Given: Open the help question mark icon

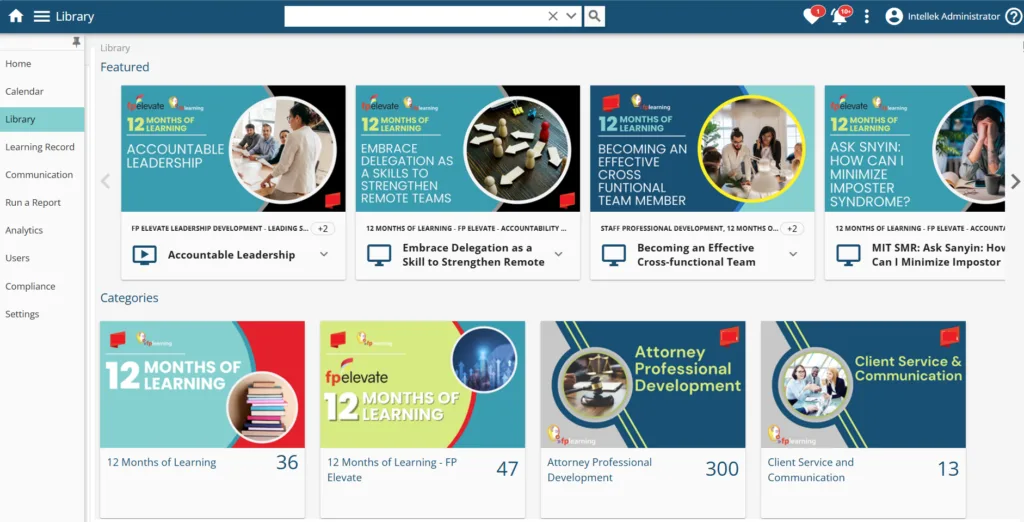Looking at the screenshot, I should click(1013, 16).
